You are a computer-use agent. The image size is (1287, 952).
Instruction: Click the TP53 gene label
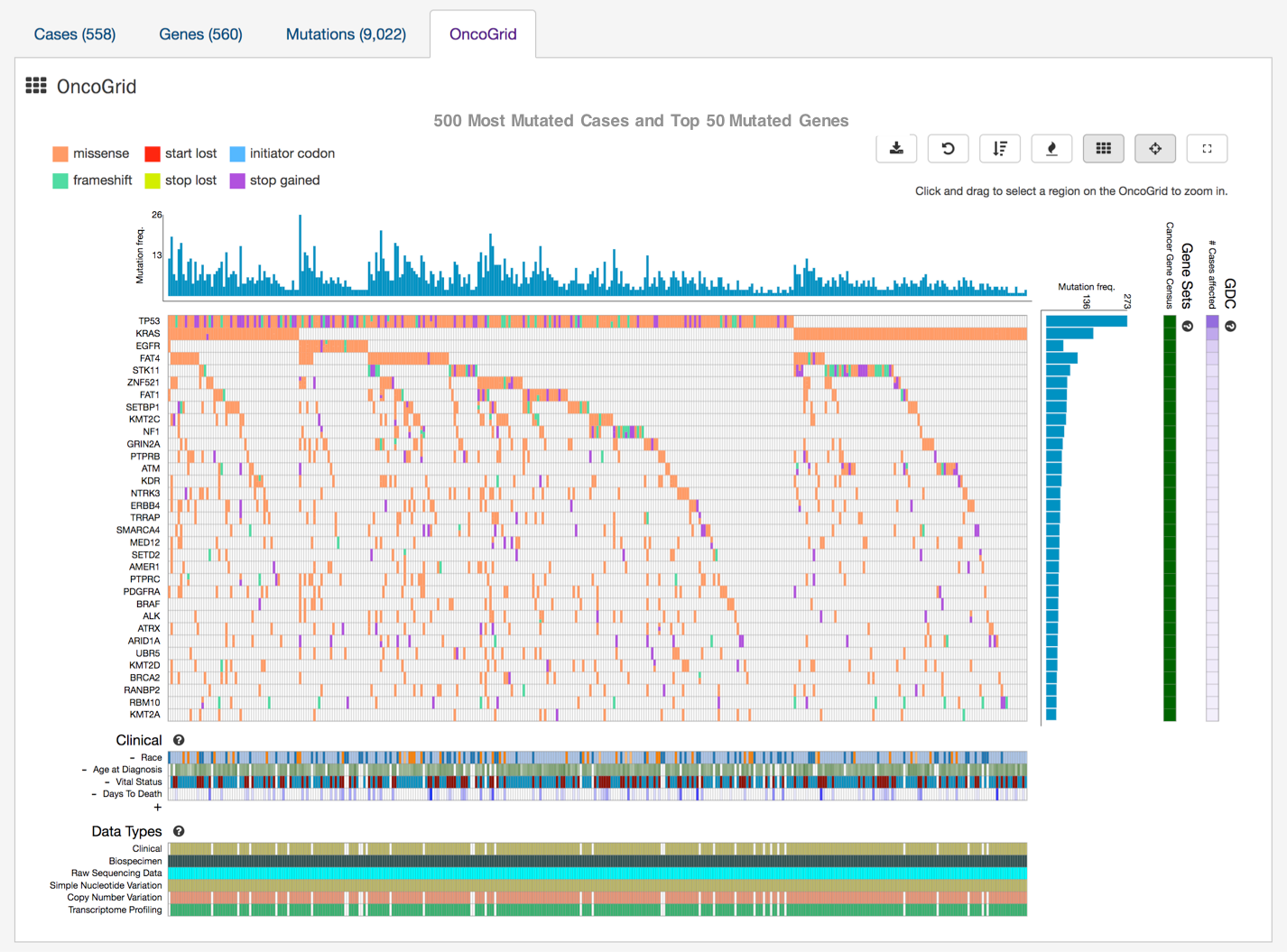tap(149, 321)
